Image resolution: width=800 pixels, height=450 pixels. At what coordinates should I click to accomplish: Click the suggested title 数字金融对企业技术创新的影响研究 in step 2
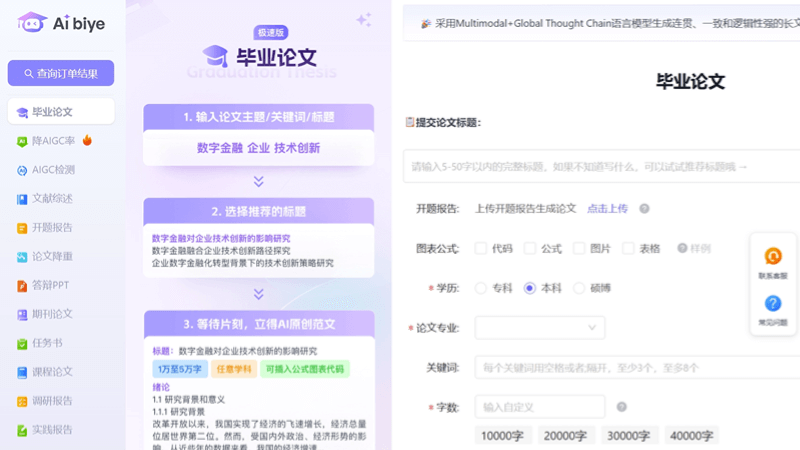click(221, 238)
